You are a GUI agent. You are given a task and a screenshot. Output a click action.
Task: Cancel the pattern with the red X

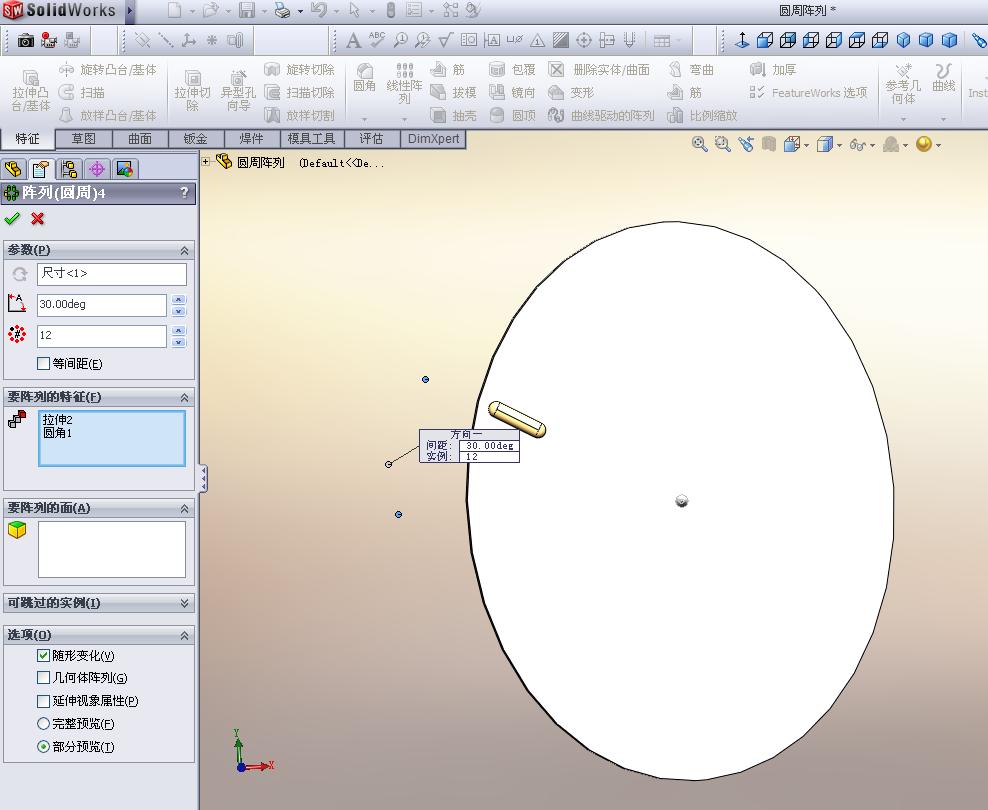click(x=38, y=219)
